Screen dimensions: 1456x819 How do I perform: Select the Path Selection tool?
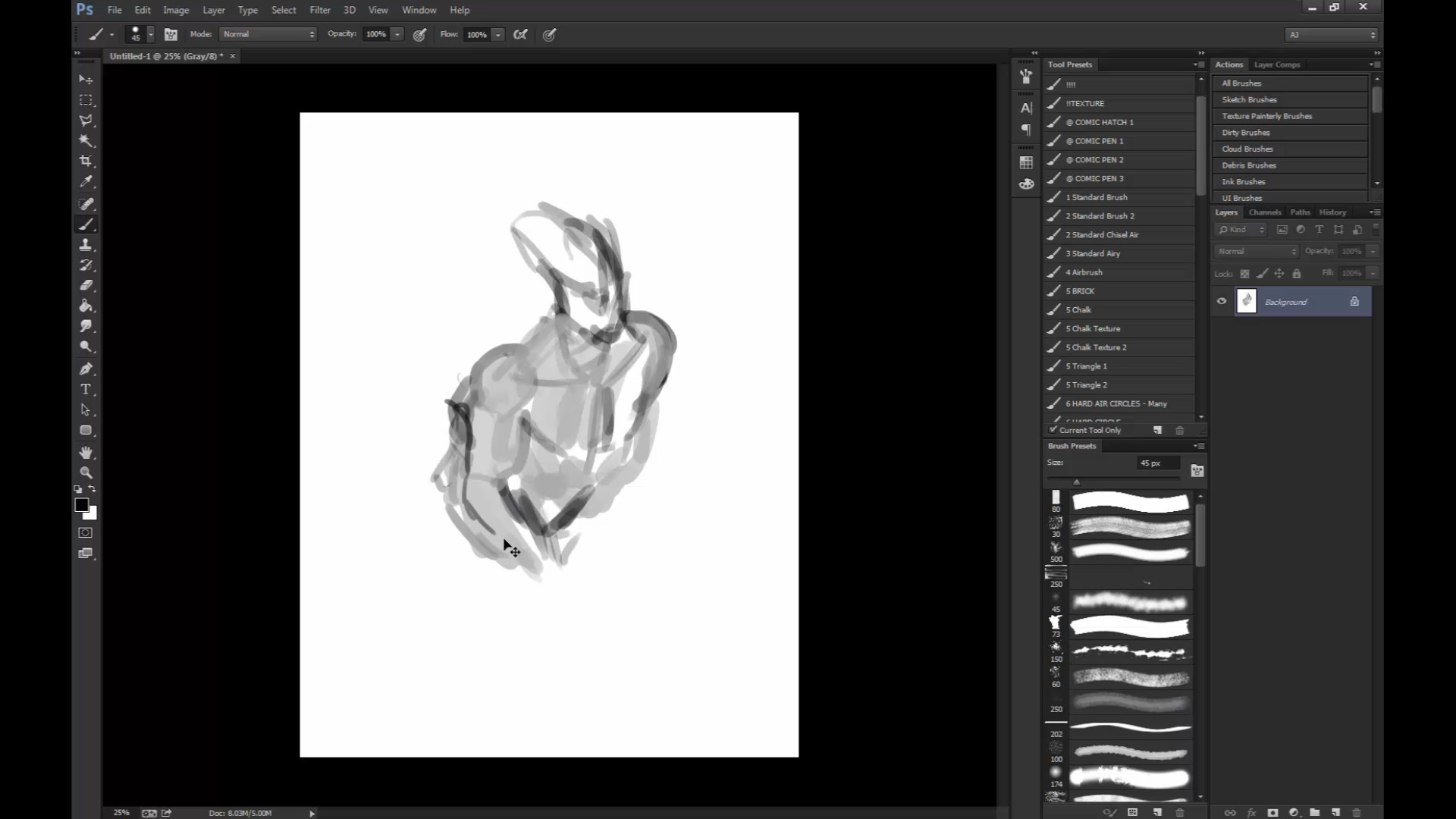tap(86, 410)
